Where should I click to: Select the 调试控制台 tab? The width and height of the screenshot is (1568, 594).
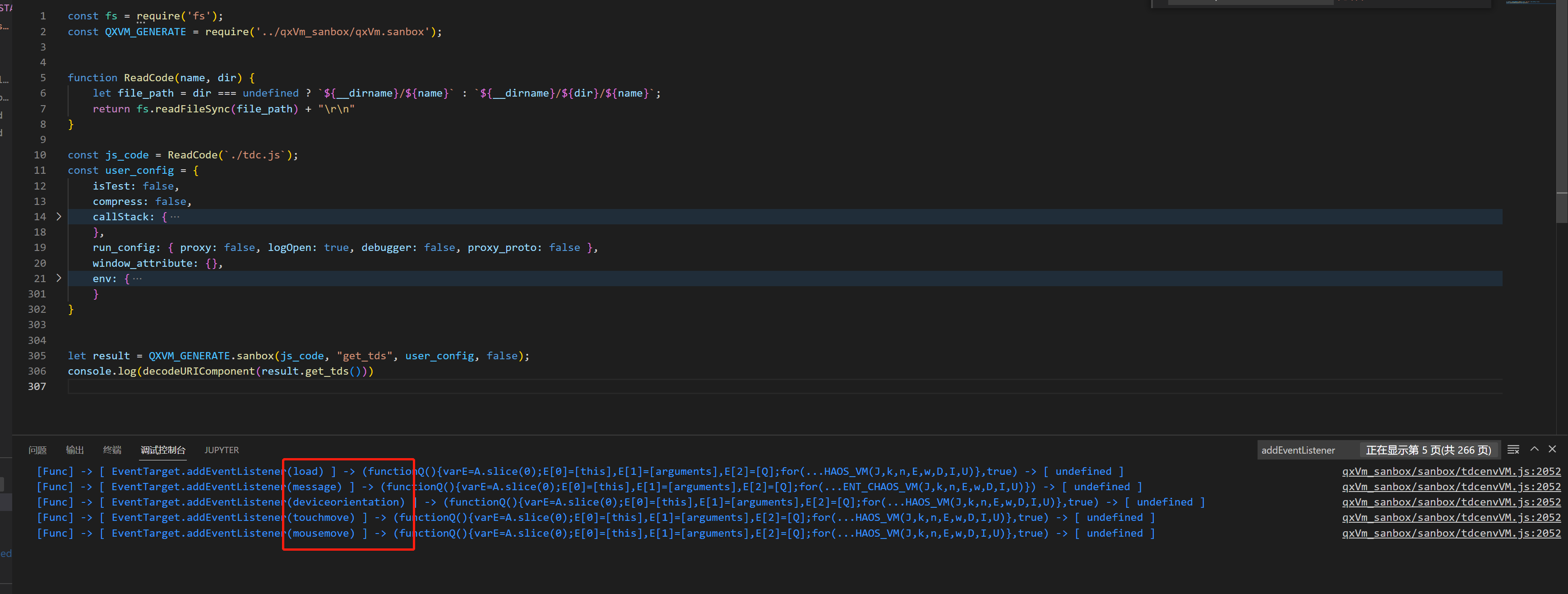(163, 450)
